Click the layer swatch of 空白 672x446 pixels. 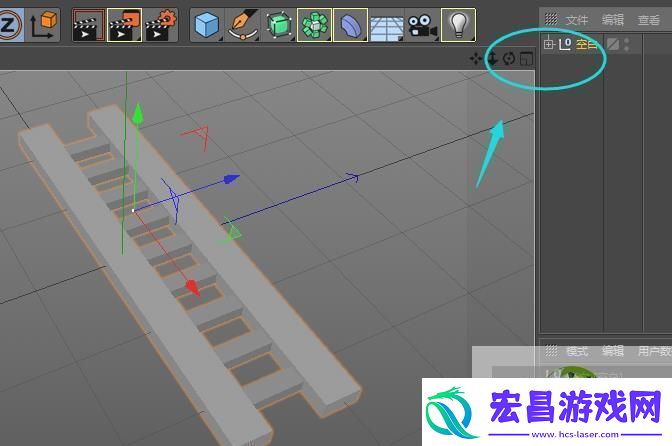tap(613, 44)
